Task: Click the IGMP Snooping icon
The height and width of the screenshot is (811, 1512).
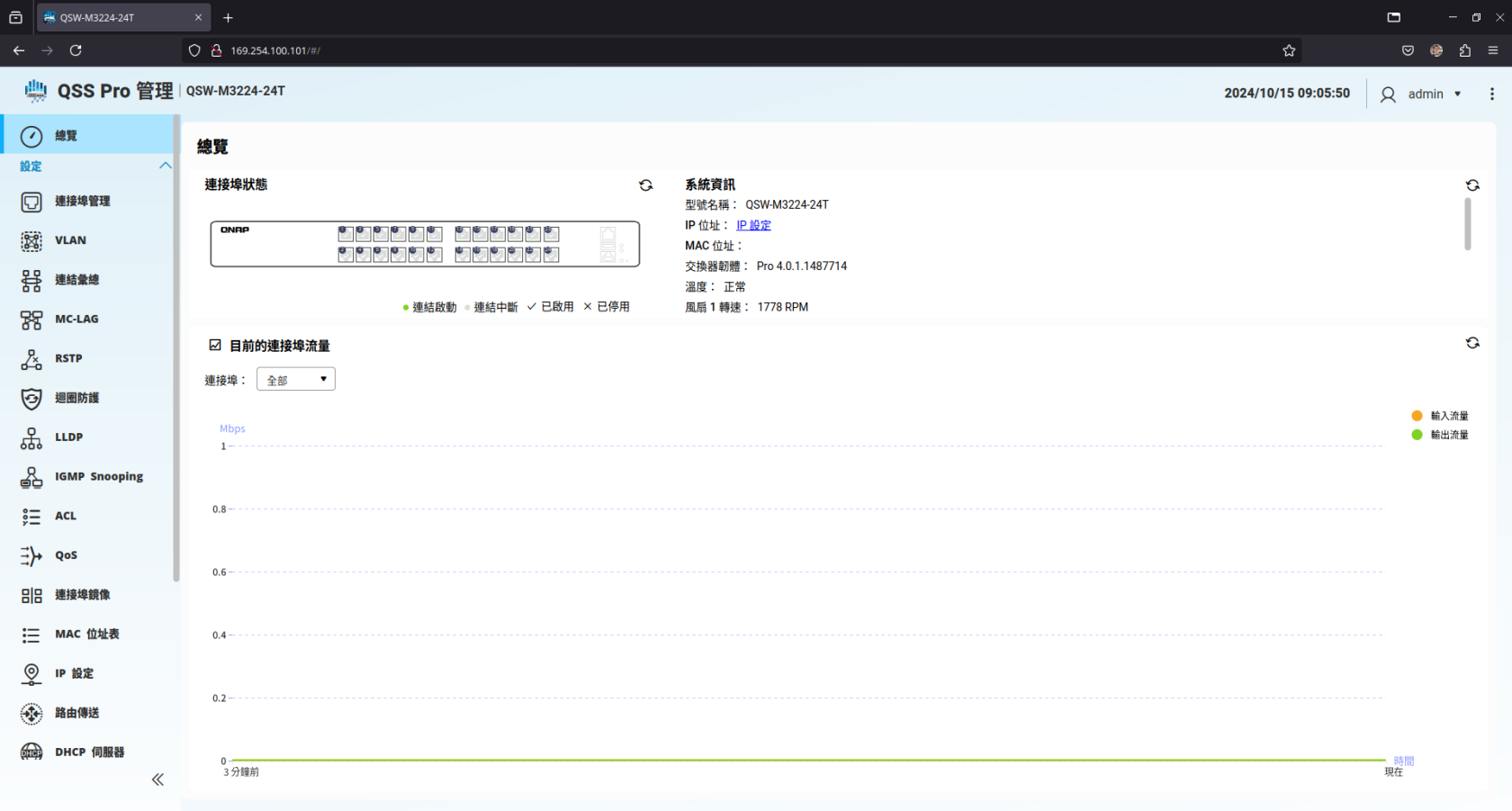Action: (31, 477)
